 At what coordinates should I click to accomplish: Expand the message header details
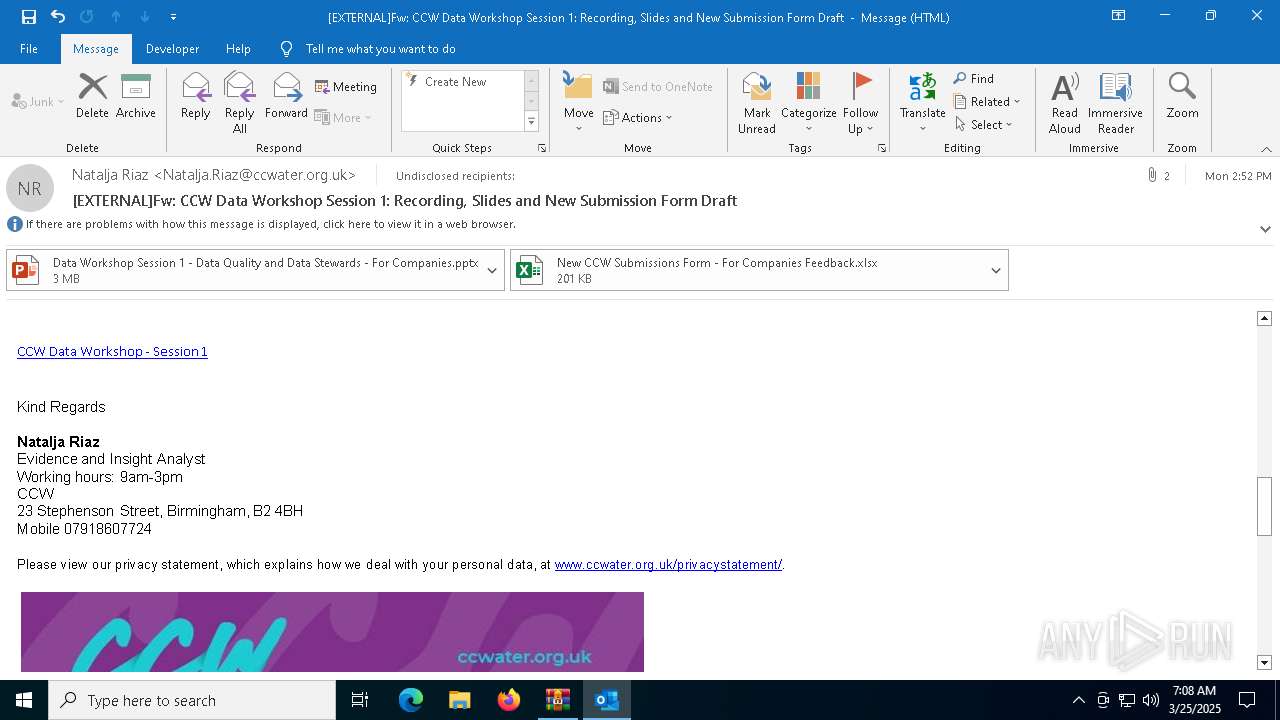pos(1265,229)
